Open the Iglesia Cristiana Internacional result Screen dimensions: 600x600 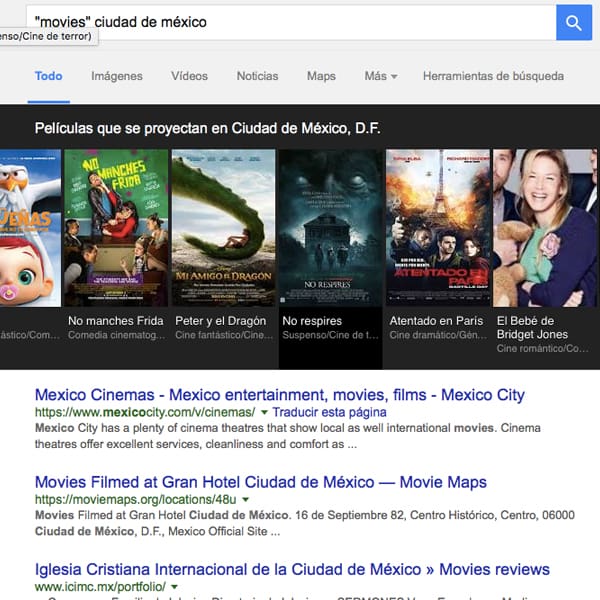[292, 569]
